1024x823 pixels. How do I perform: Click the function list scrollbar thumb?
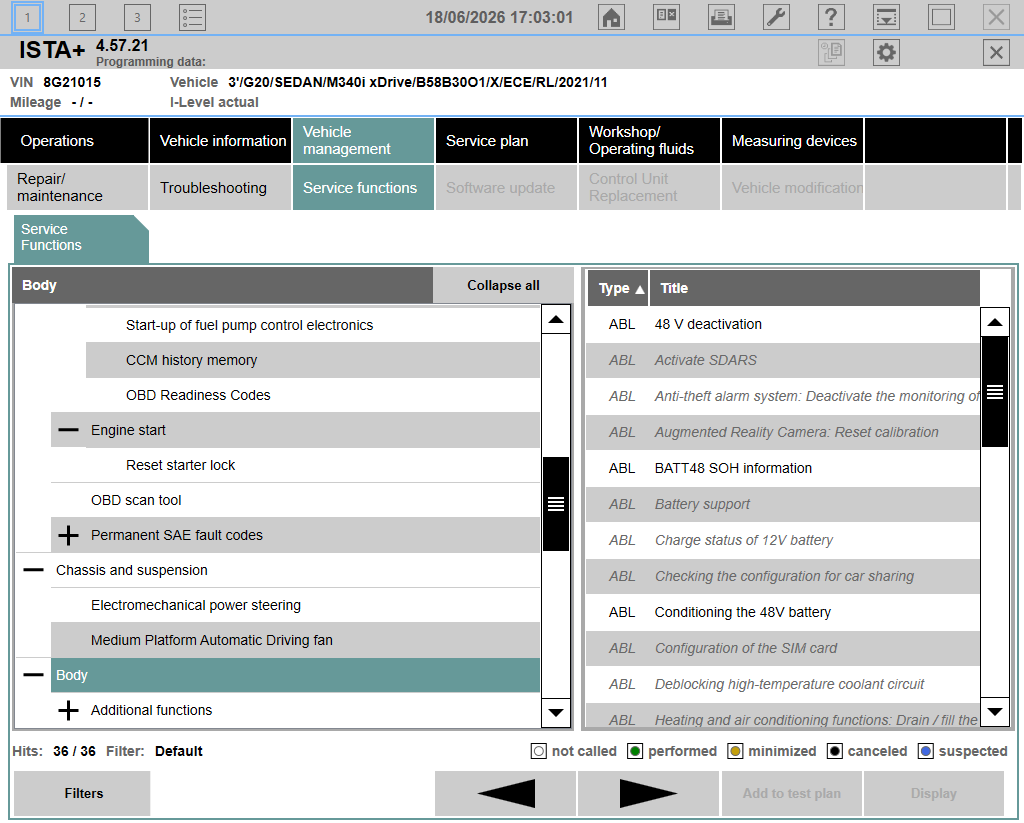click(x=995, y=392)
